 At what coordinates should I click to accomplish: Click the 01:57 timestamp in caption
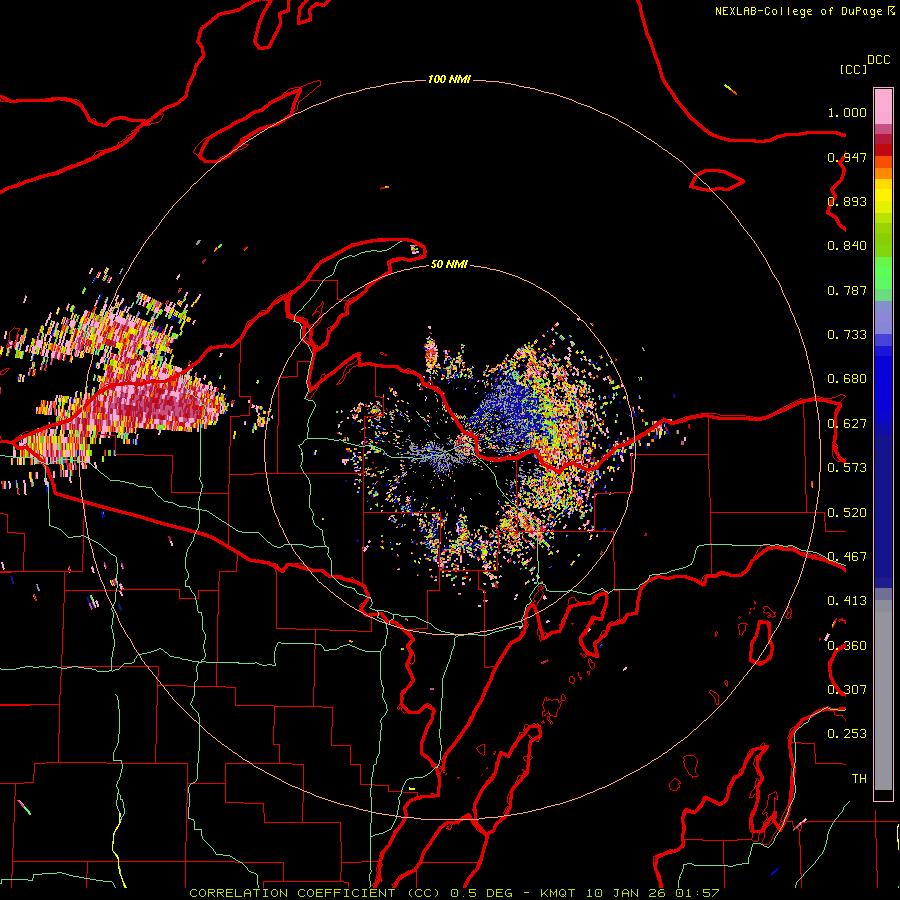697,893
